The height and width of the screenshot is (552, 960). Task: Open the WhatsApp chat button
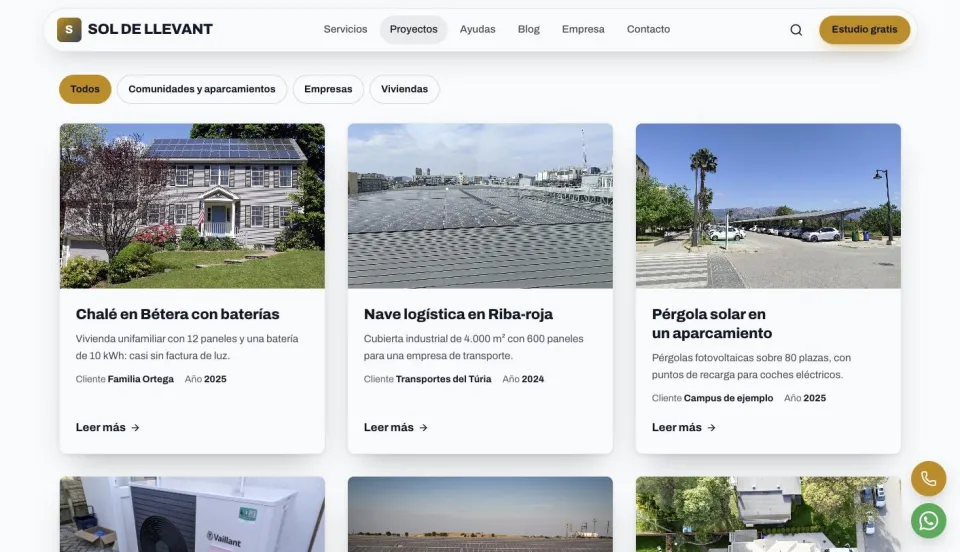[x=928, y=521]
